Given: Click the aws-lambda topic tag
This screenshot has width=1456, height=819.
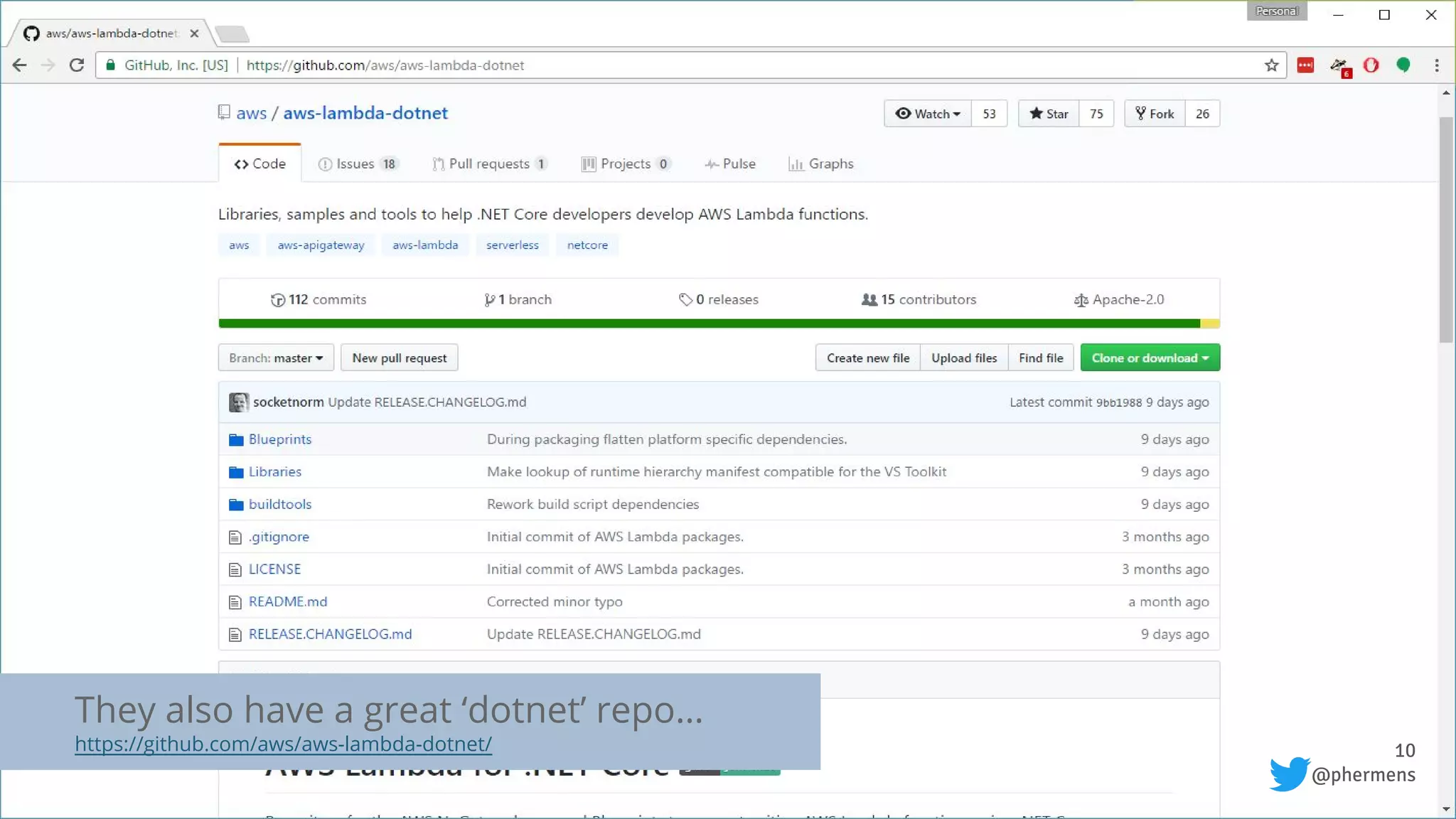Looking at the screenshot, I should click(425, 245).
